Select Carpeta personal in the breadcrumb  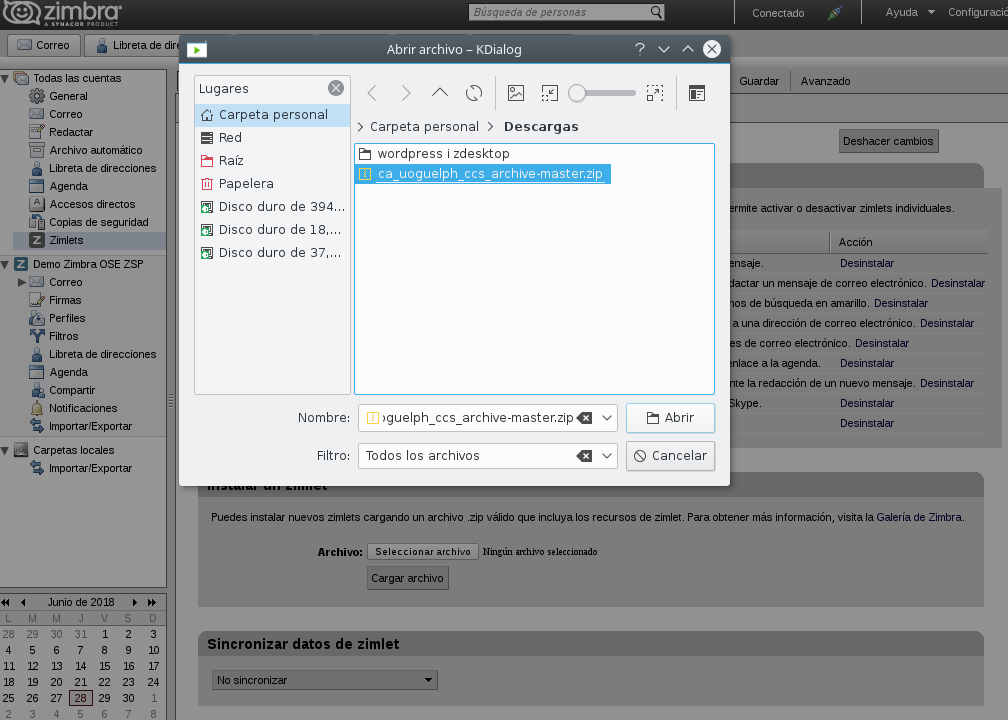click(424, 127)
